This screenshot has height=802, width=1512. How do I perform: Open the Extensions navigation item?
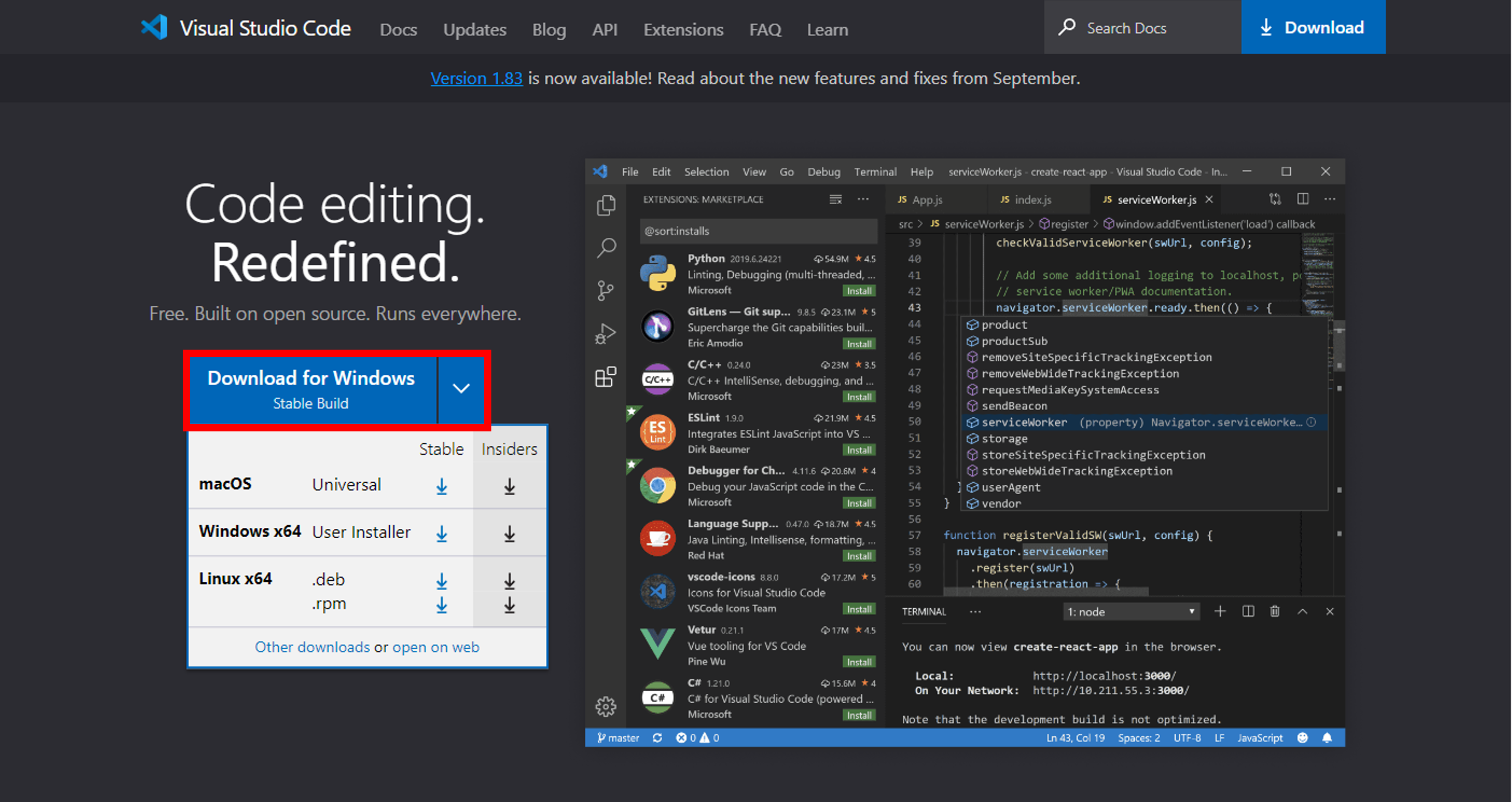(x=683, y=29)
